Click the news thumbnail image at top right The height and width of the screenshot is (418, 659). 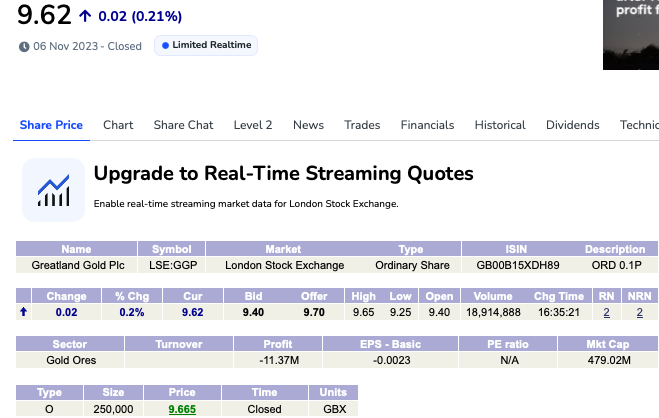click(x=631, y=35)
